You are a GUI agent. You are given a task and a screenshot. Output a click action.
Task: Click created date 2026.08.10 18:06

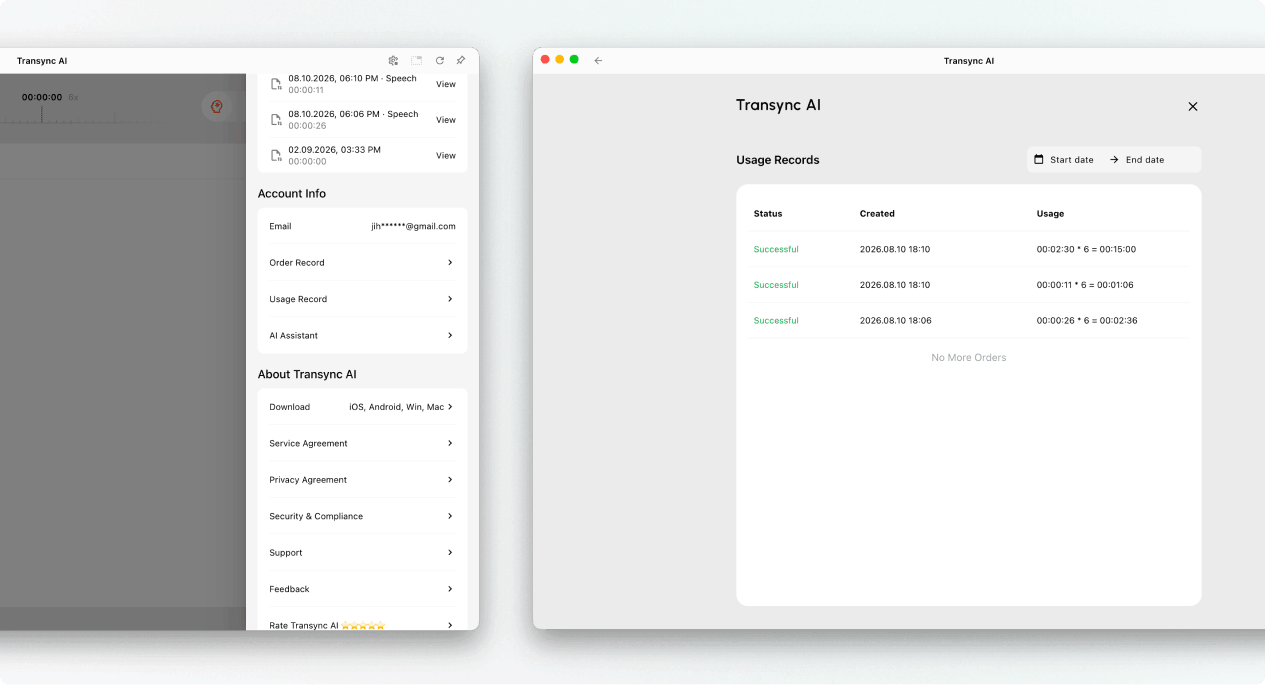pos(895,321)
